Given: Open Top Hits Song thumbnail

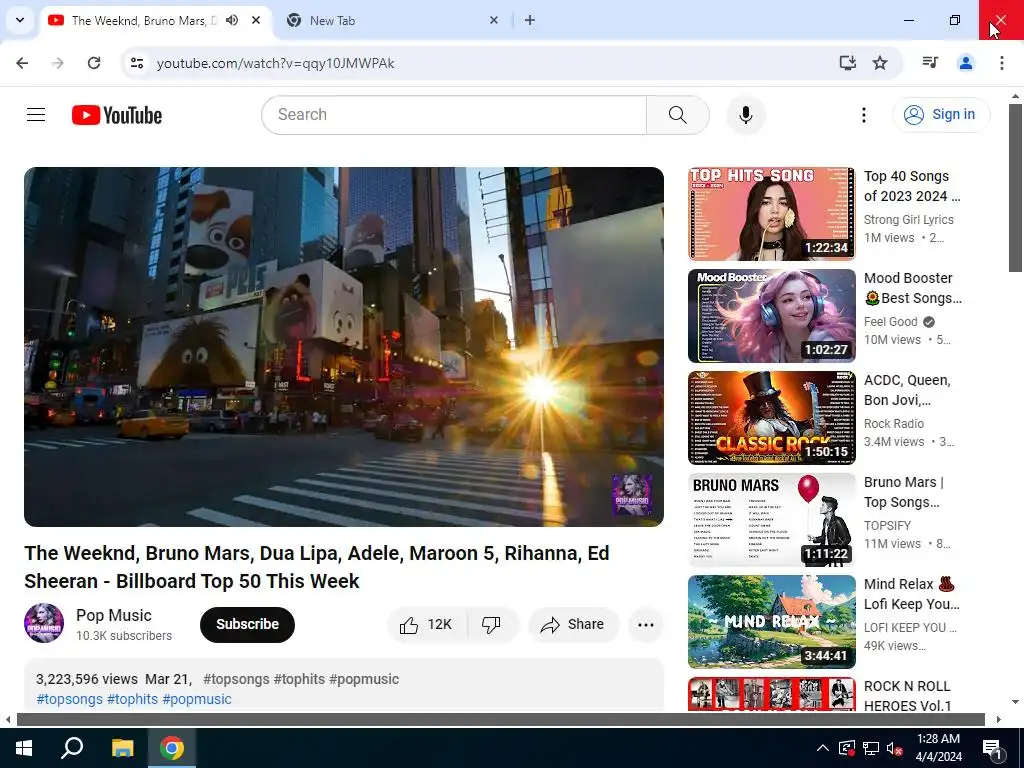Looking at the screenshot, I should 771,214.
